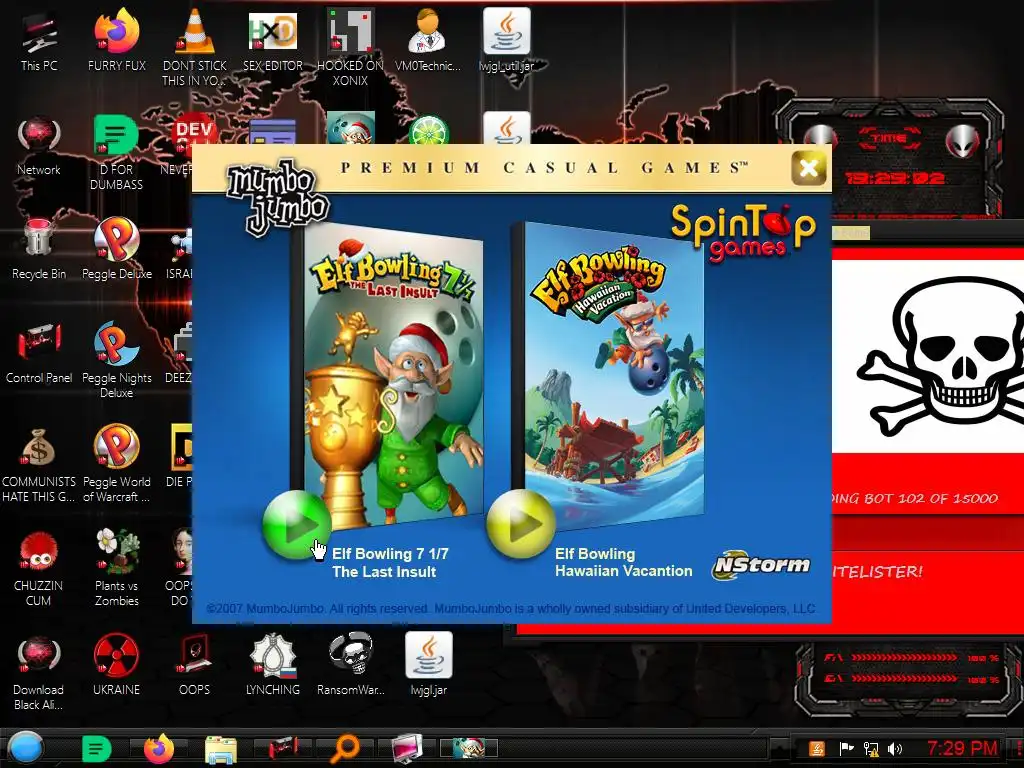Click the orange magnifier search taskbar icon
1024x768 pixels.
click(344, 749)
